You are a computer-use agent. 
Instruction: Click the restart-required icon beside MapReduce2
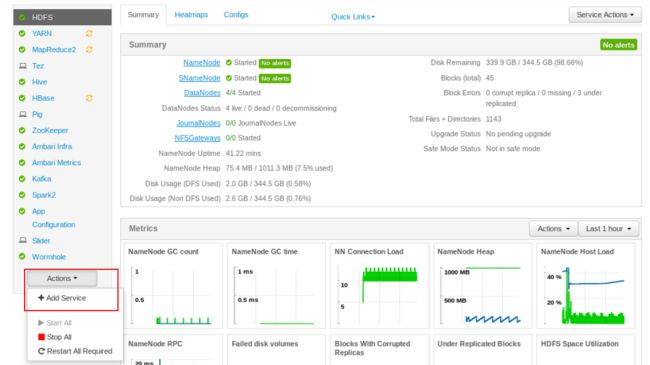point(89,49)
